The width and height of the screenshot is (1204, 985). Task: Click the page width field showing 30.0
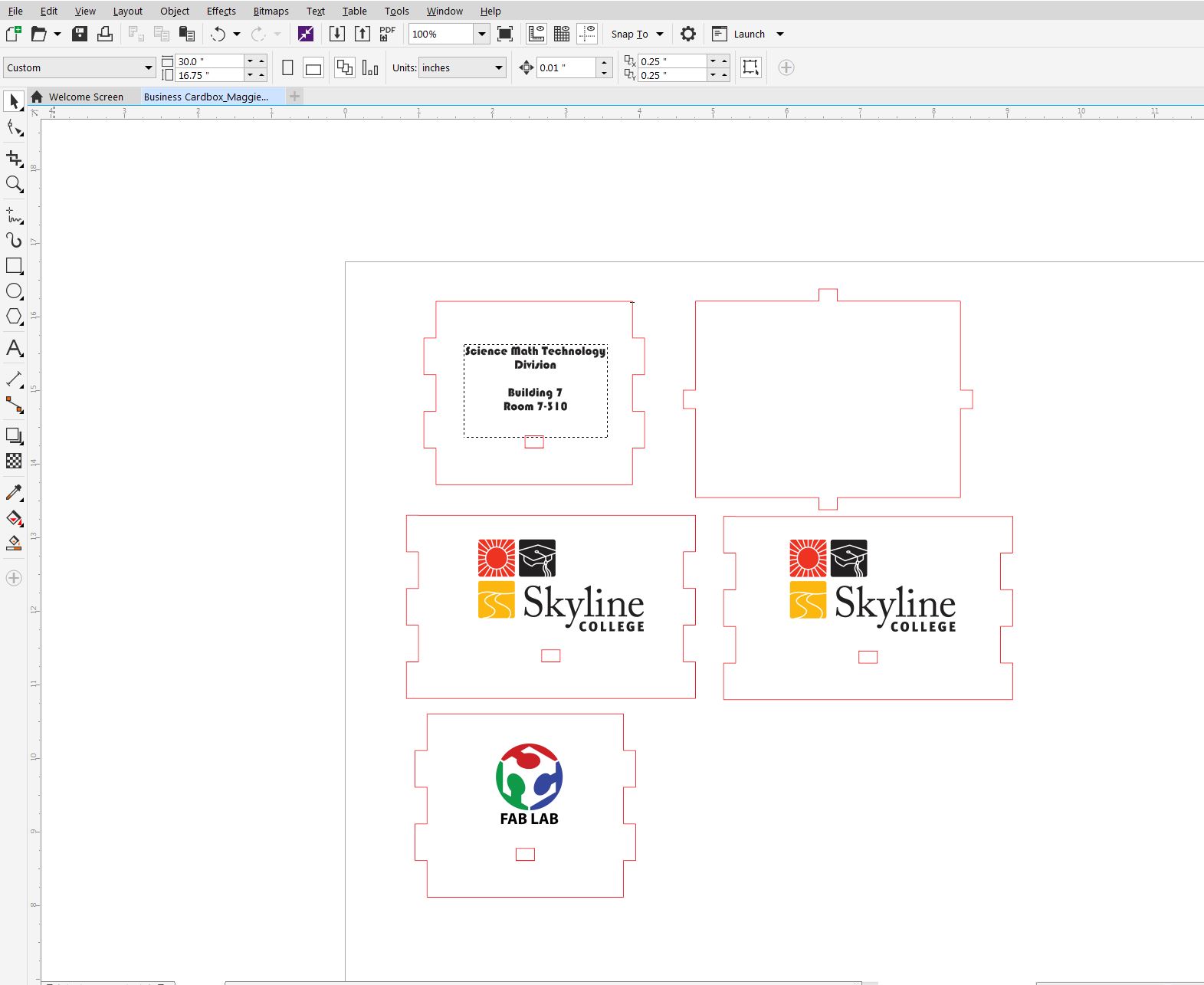click(x=210, y=61)
